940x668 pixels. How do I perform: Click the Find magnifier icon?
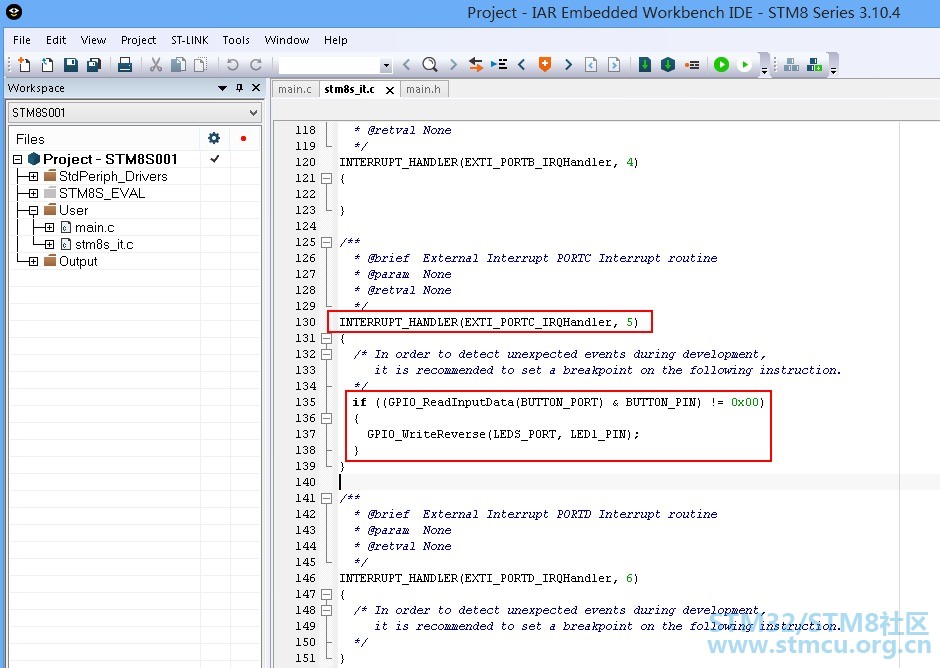click(430, 64)
